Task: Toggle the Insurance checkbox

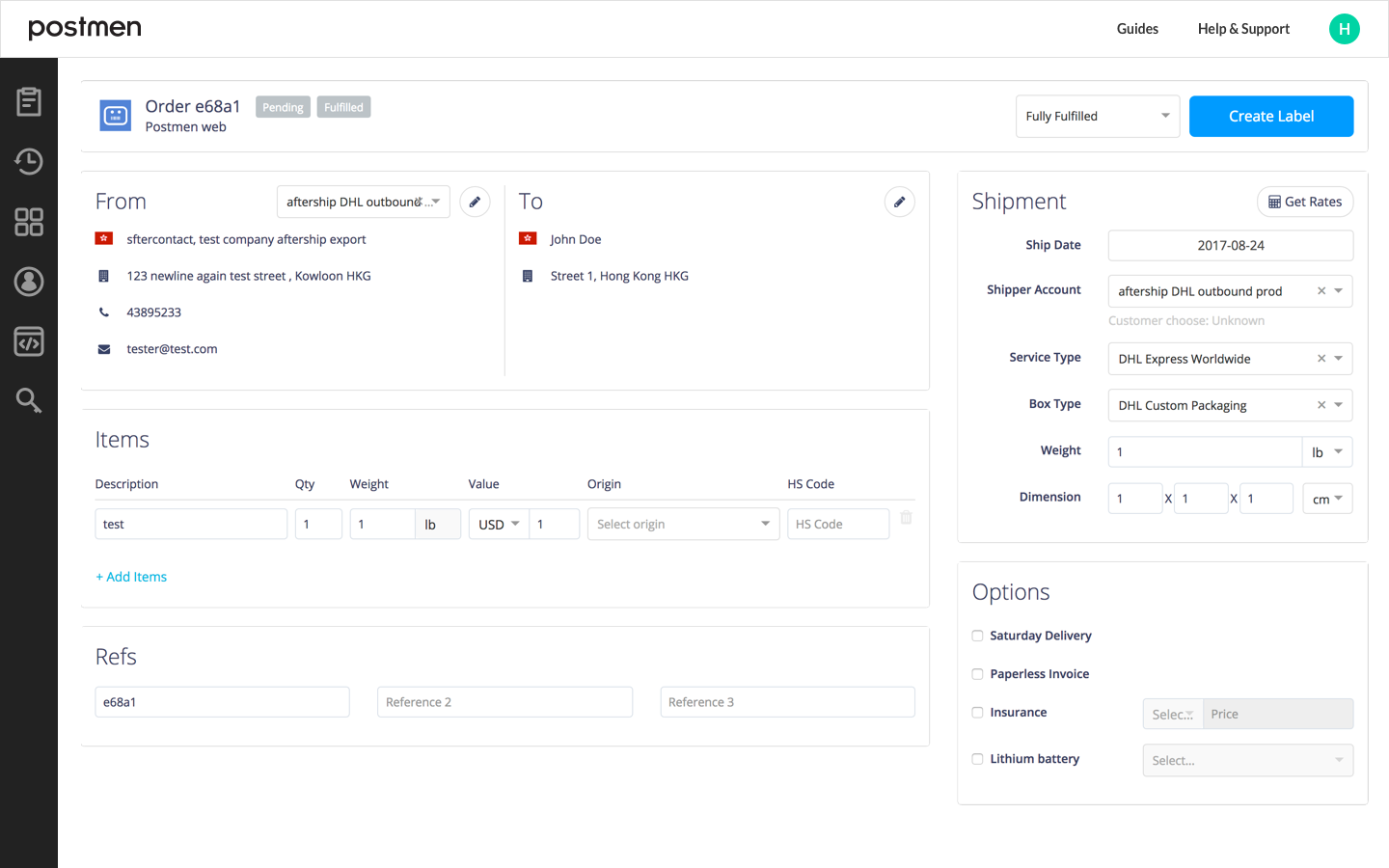Action: (x=977, y=713)
